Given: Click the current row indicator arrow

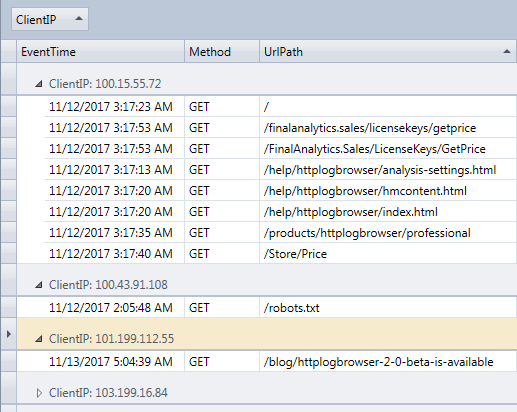Looking at the screenshot, I should tap(9, 334).
